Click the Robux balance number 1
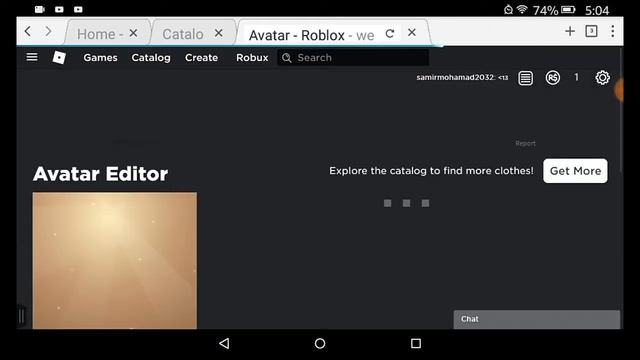640x360 pixels. point(576,77)
